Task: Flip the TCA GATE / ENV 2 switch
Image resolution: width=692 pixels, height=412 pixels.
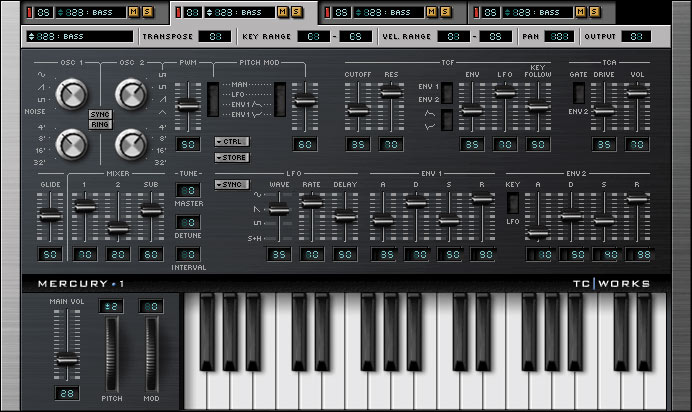Action: 579,93
